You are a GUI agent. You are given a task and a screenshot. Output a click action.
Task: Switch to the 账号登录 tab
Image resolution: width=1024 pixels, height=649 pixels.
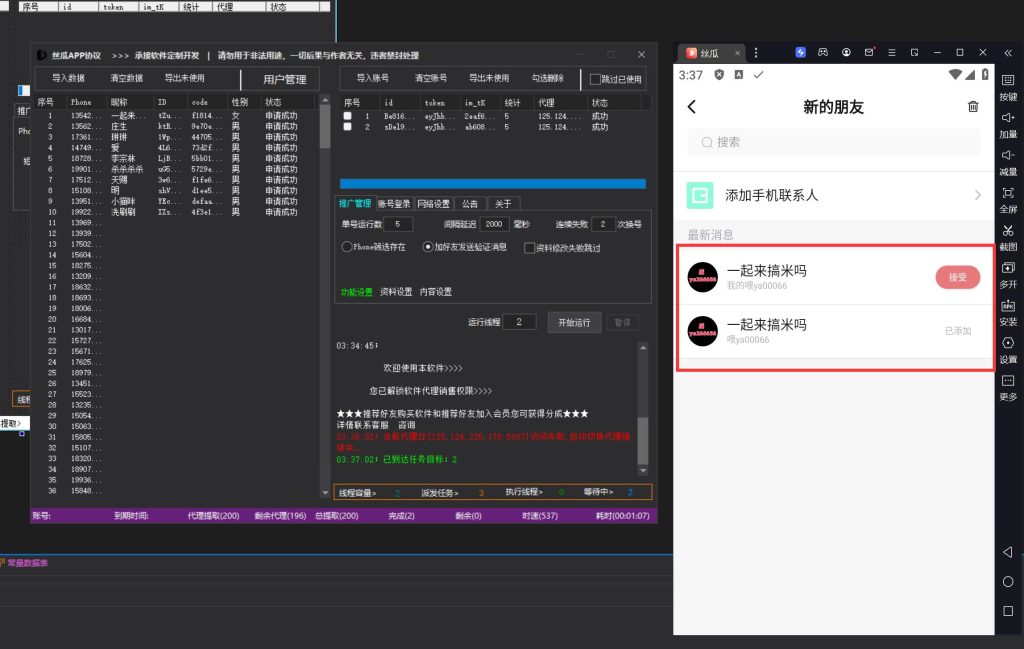[394, 203]
